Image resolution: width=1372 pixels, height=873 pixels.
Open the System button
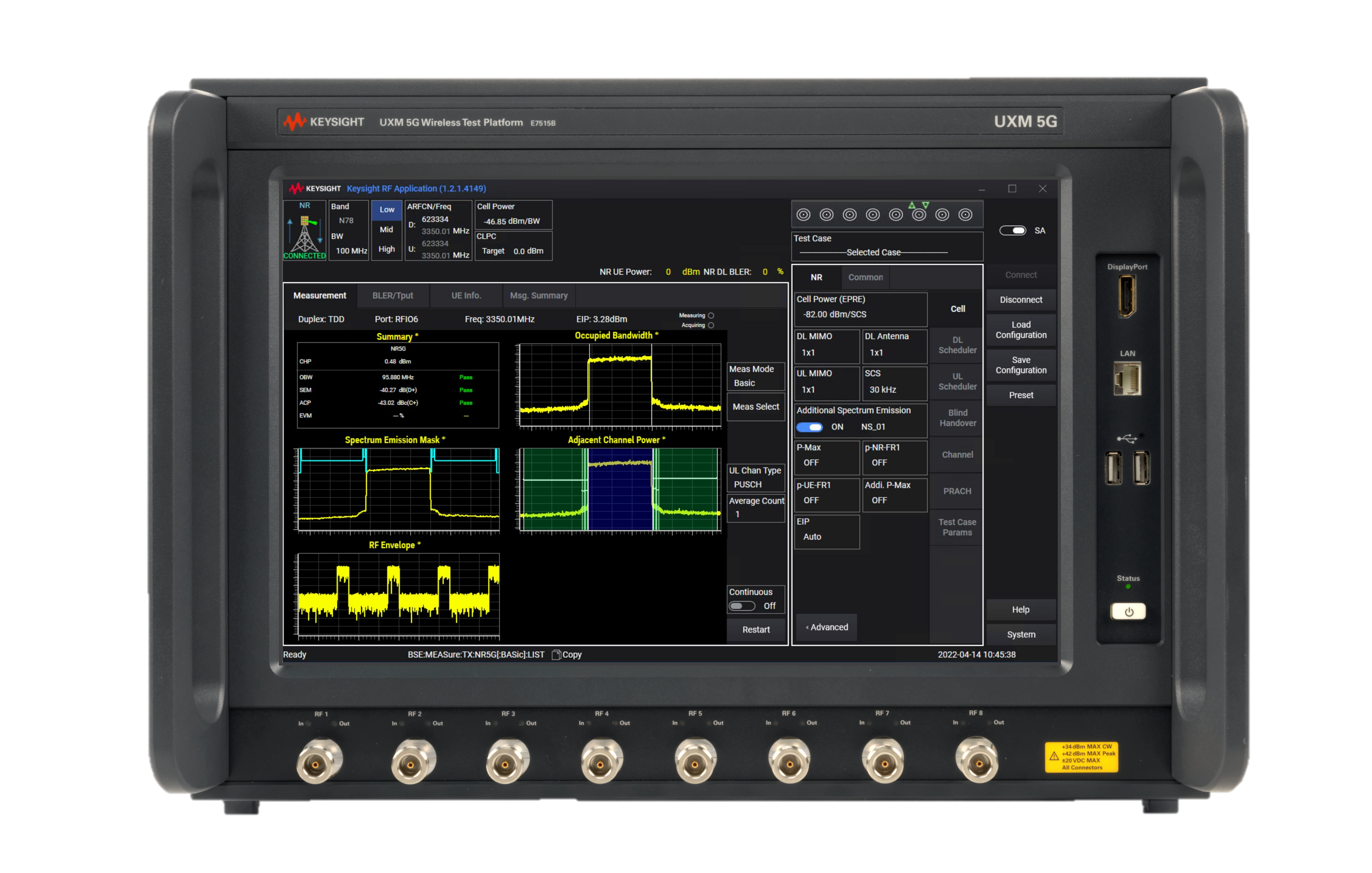click(x=1020, y=635)
